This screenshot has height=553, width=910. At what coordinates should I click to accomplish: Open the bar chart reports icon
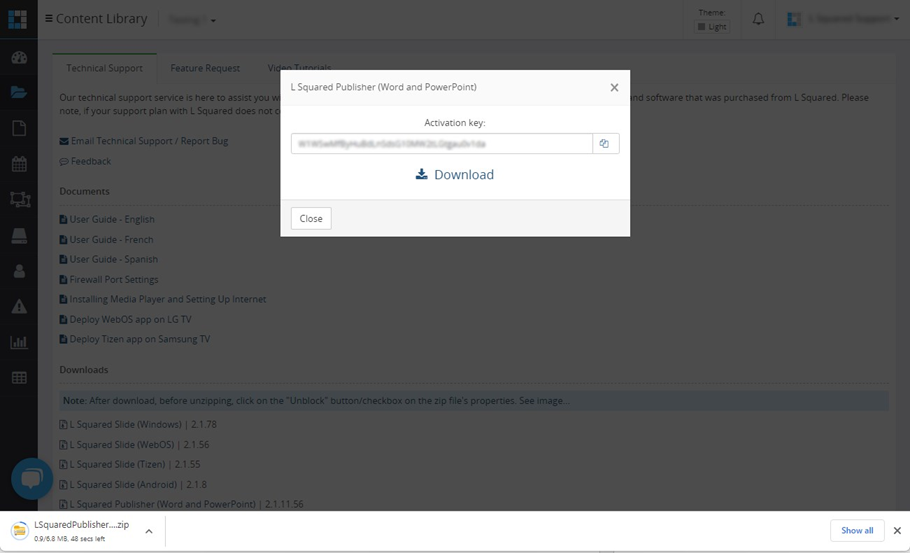coord(19,342)
